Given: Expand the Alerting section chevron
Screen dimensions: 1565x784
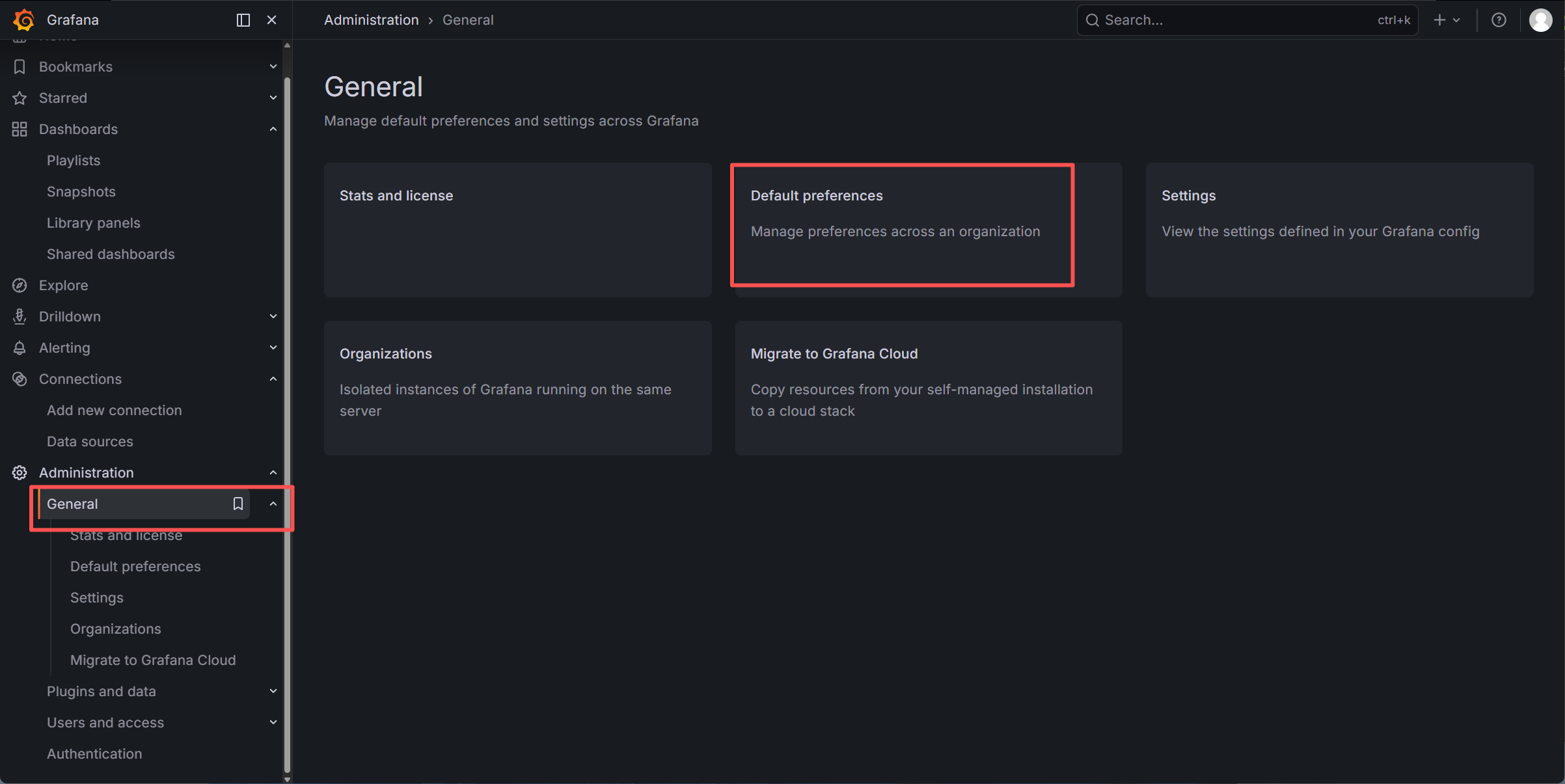Looking at the screenshot, I should [273, 348].
